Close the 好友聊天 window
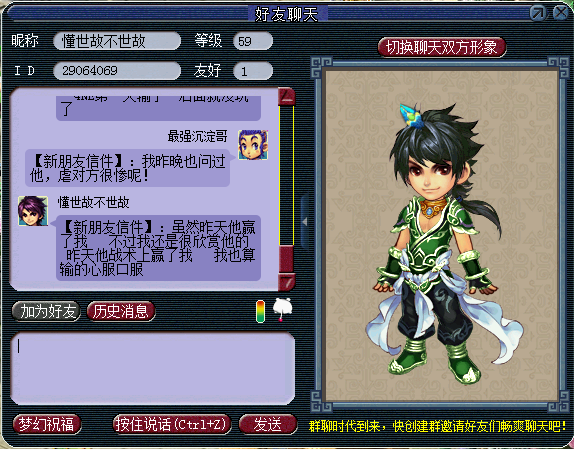This screenshot has height=449, width=574. (x=560, y=13)
